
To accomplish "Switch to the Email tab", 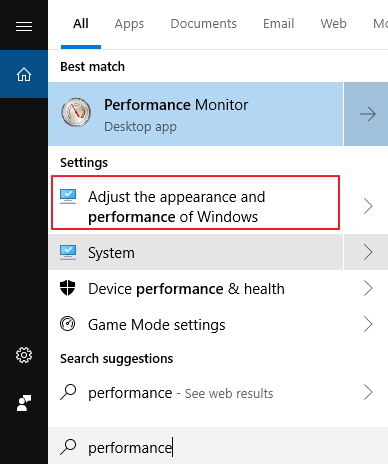I will 278,24.
